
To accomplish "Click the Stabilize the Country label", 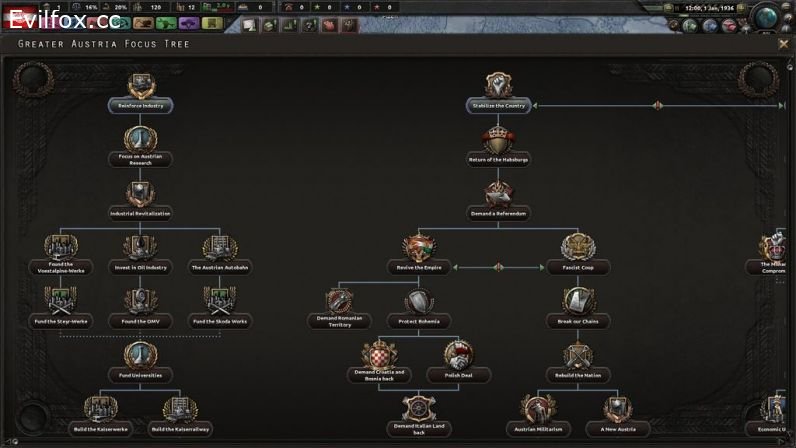I will click(x=499, y=105).
